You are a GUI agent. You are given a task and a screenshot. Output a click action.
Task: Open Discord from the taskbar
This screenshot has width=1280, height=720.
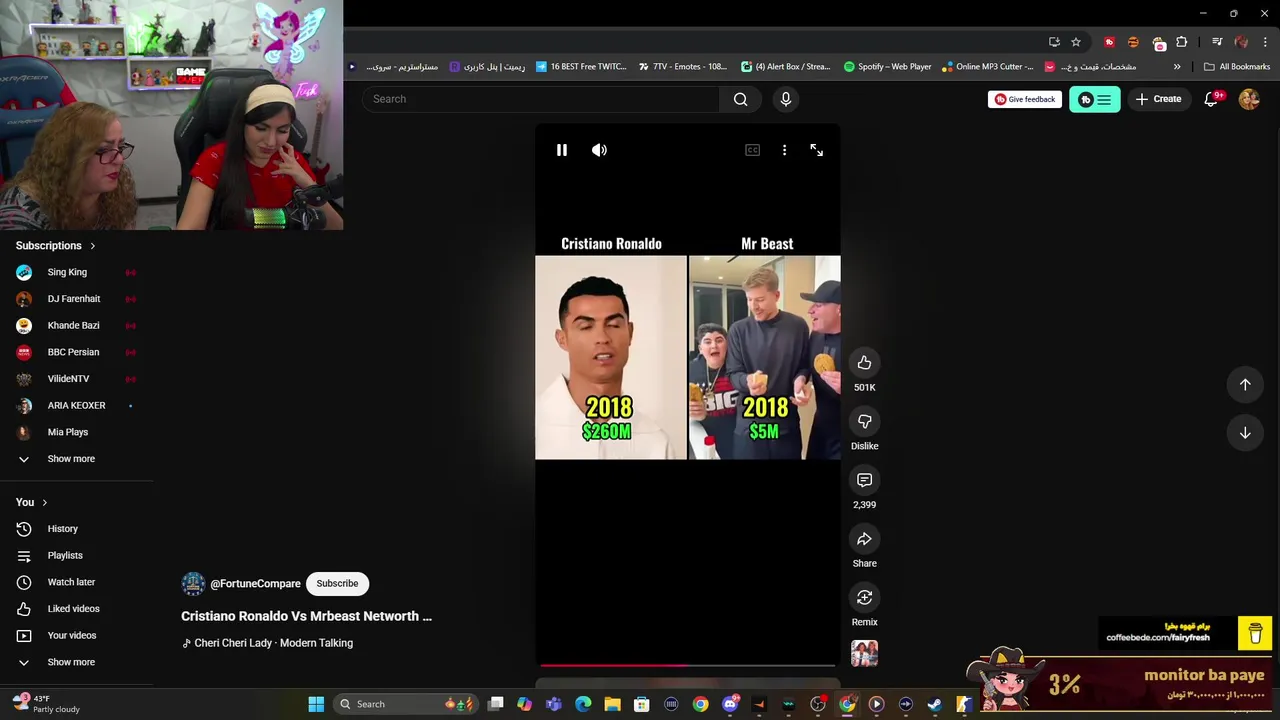(x=730, y=704)
